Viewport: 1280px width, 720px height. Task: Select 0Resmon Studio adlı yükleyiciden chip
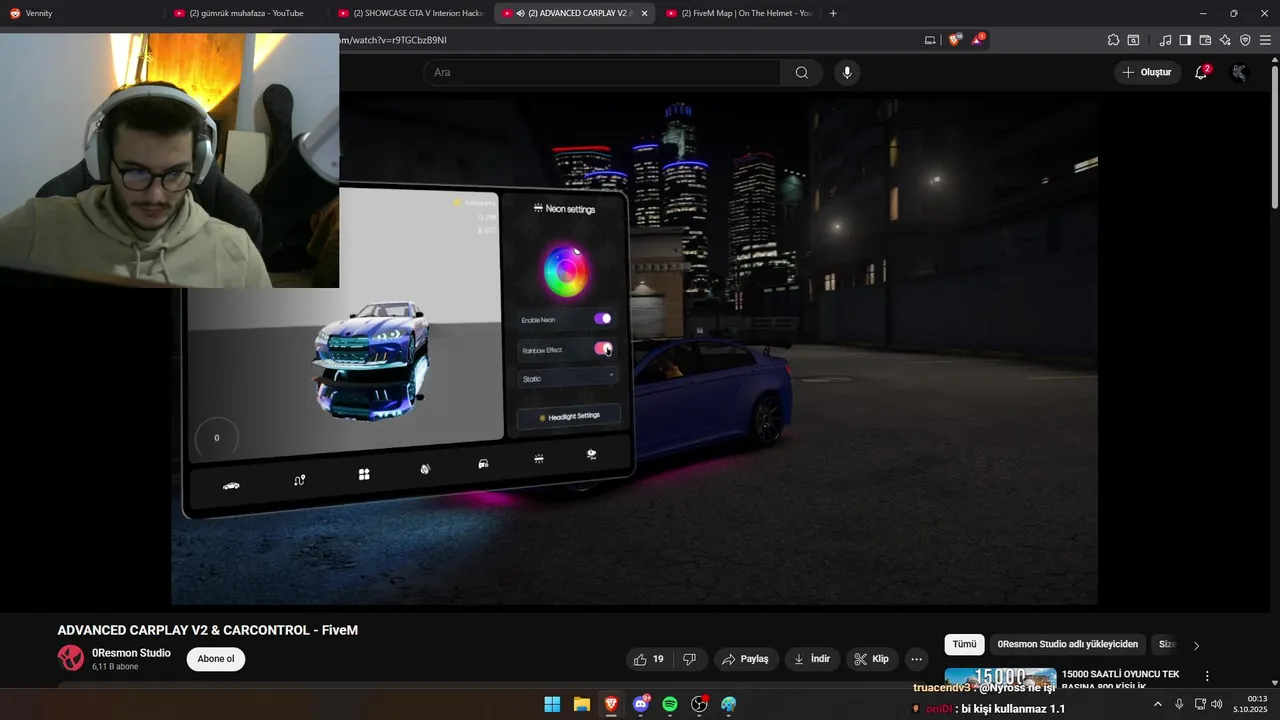click(1067, 645)
